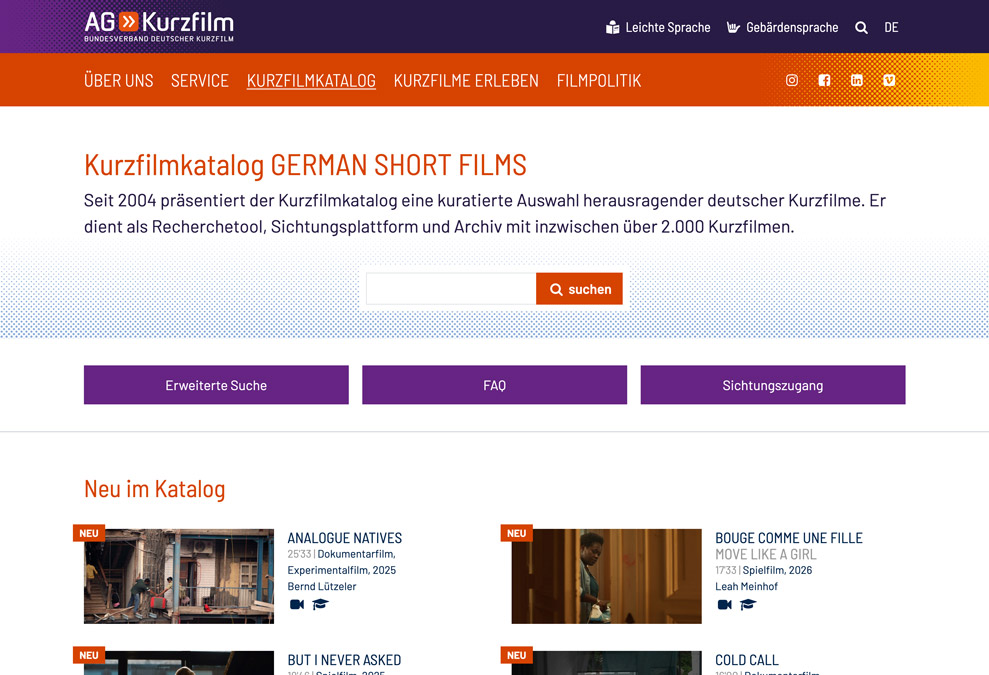Image resolution: width=989 pixels, height=675 pixels.
Task: Open the Facebook social icon
Action: click(824, 80)
